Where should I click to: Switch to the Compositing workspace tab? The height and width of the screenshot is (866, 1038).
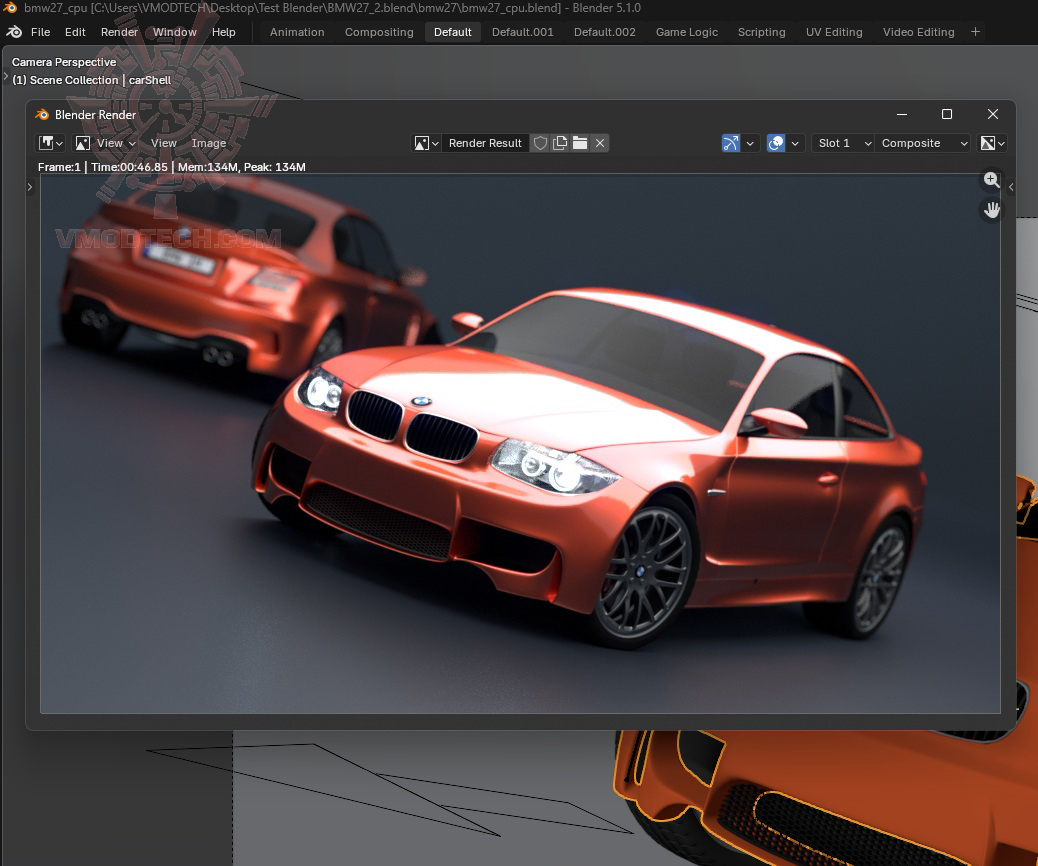[x=379, y=32]
